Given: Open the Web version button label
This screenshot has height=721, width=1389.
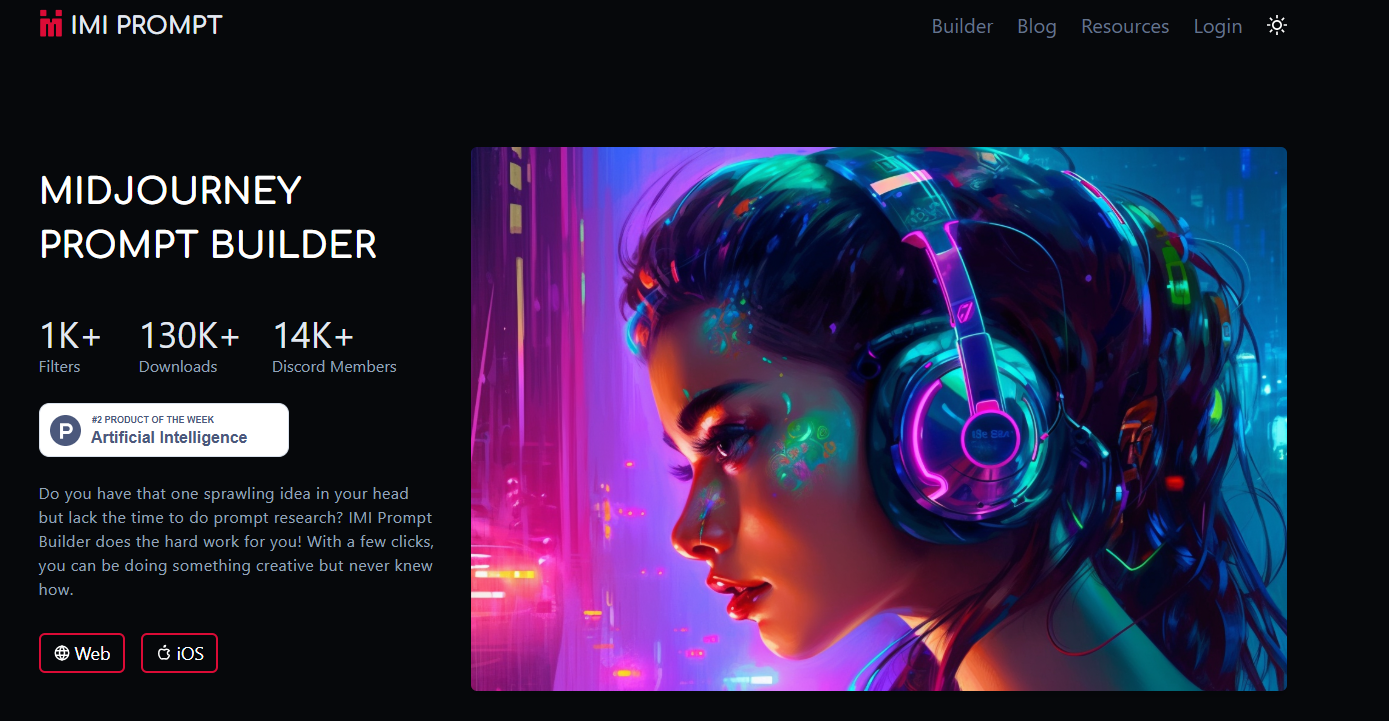Looking at the screenshot, I should click(x=93, y=653).
